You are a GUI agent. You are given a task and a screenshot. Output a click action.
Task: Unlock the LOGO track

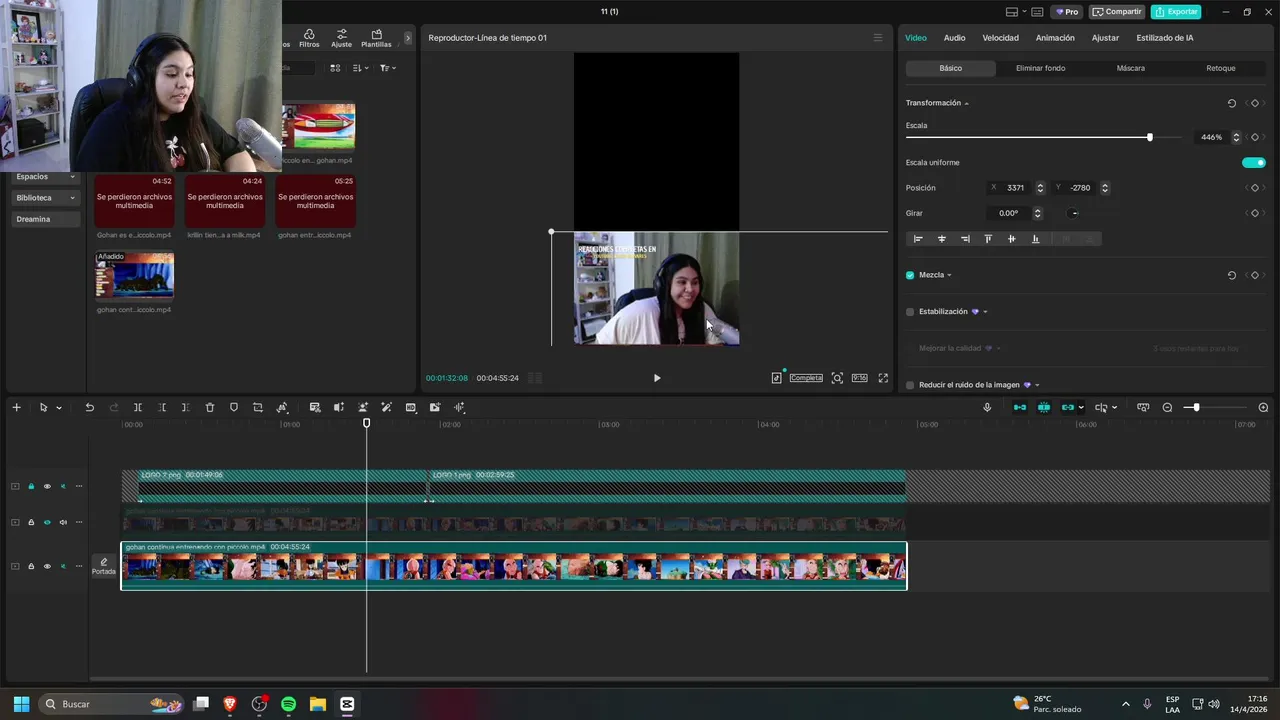tap(31, 486)
